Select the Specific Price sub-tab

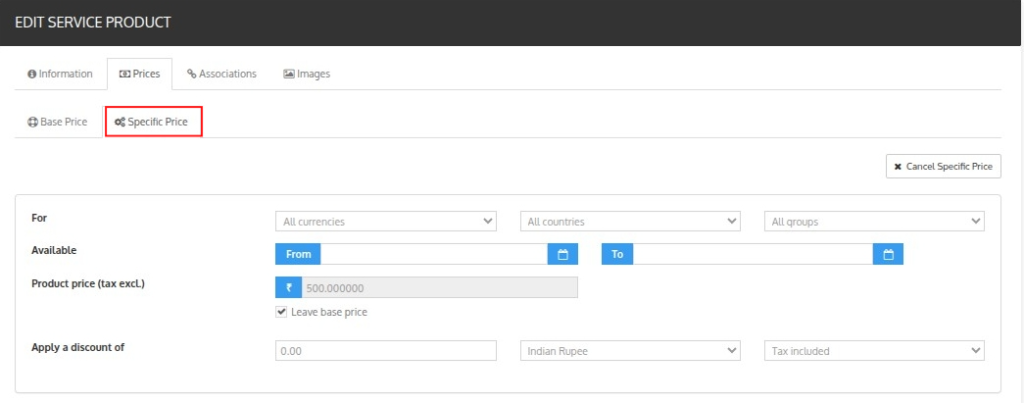(153, 122)
